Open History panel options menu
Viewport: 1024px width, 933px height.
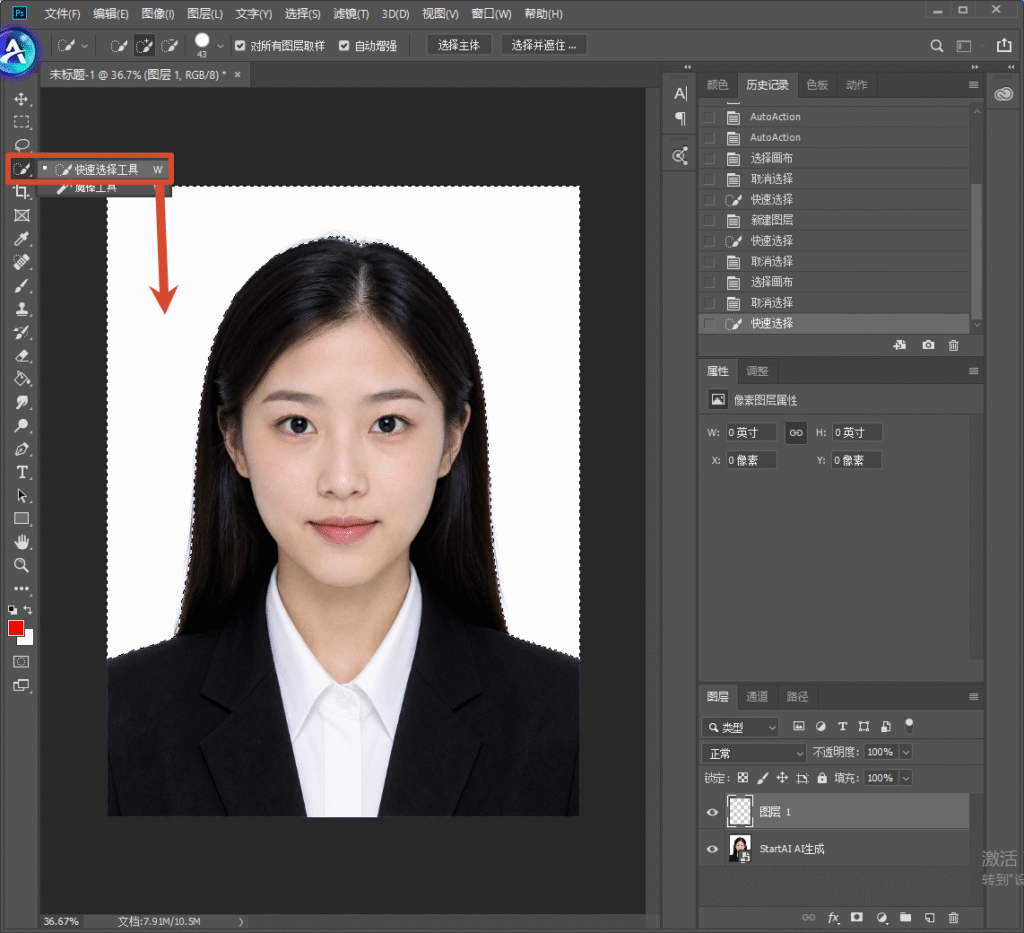point(973,85)
